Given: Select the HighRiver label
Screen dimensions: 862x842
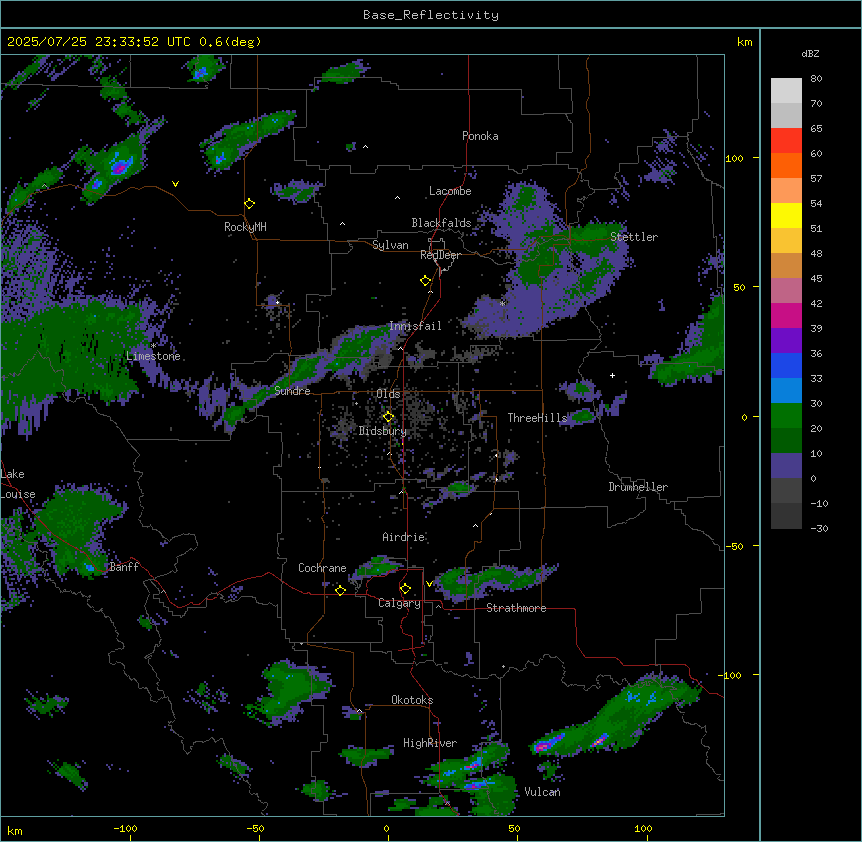Looking at the screenshot, I should [x=430, y=743].
